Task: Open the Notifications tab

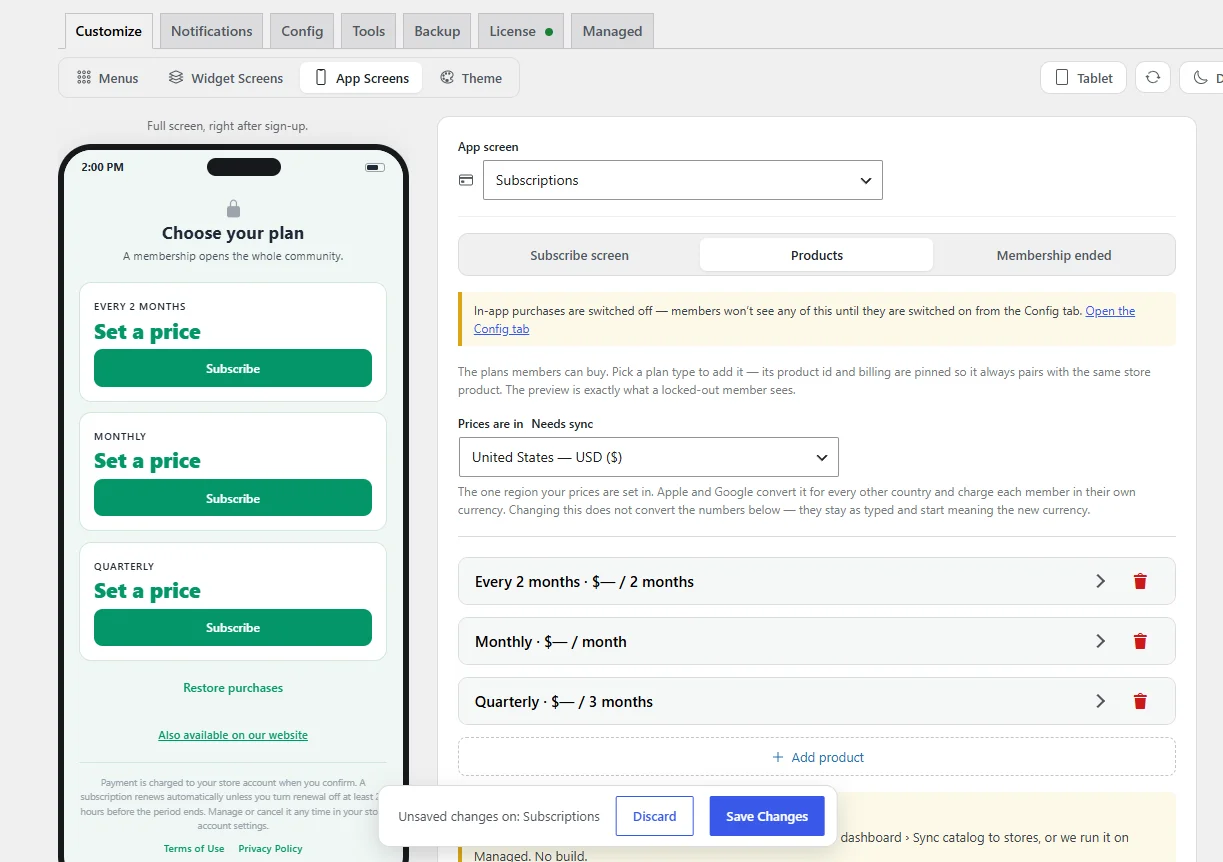Action: pos(212,31)
